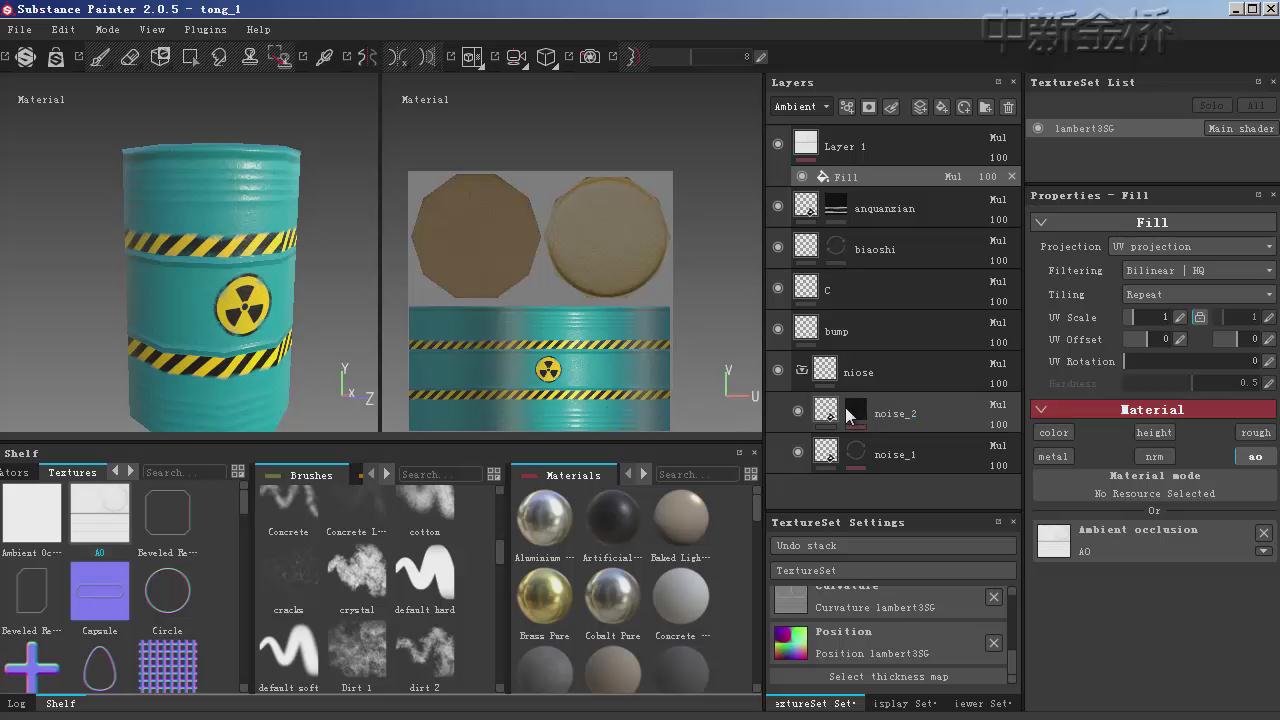Select the Polygon Fill tool
Viewport: 1280px width, 720px height.
tap(190, 57)
